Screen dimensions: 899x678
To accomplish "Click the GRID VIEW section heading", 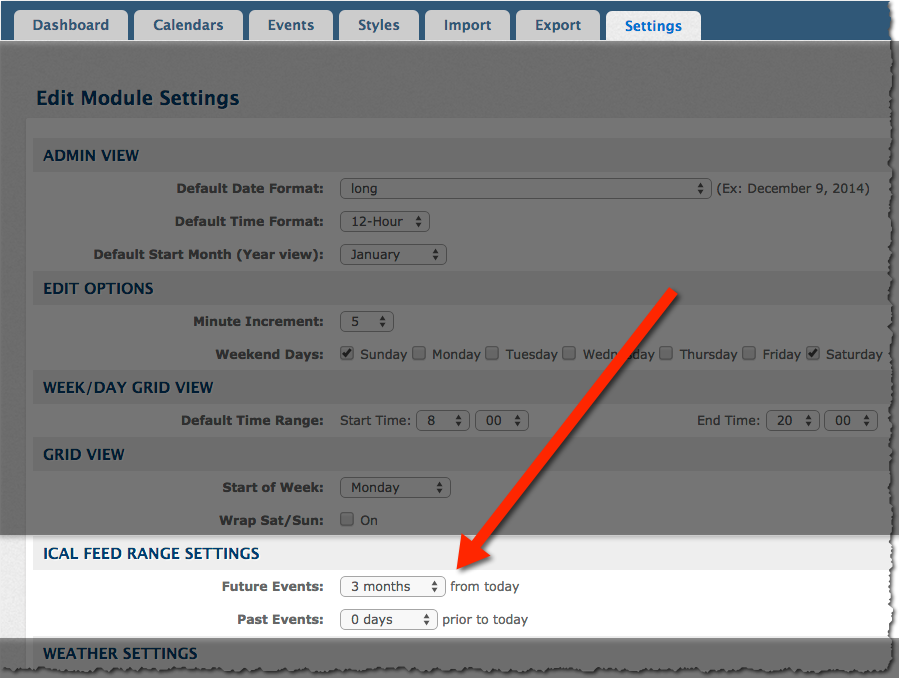I will tap(84, 454).
